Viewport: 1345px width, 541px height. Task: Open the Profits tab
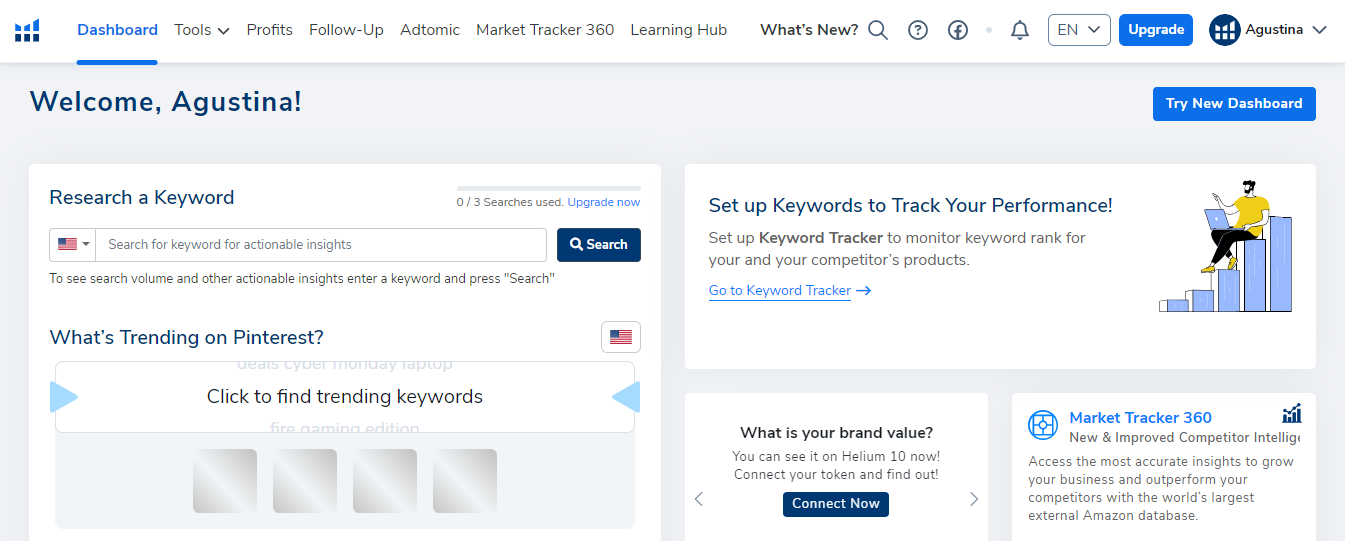pyautogui.click(x=270, y=30)
